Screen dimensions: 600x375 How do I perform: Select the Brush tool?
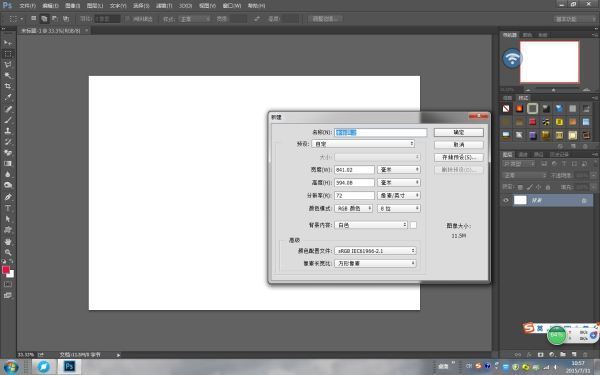[8, 120]
